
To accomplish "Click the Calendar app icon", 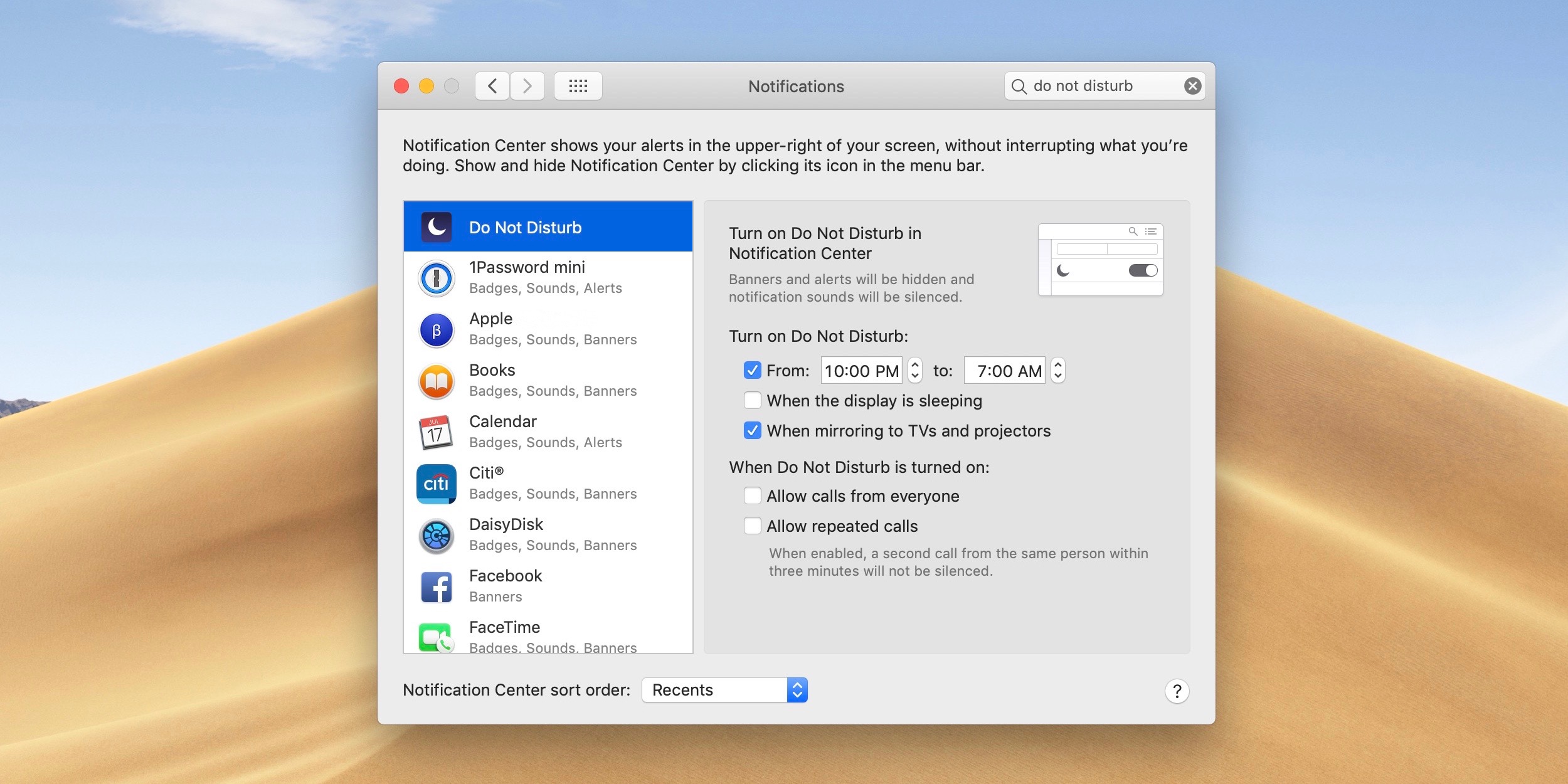I will coord(437,432).
